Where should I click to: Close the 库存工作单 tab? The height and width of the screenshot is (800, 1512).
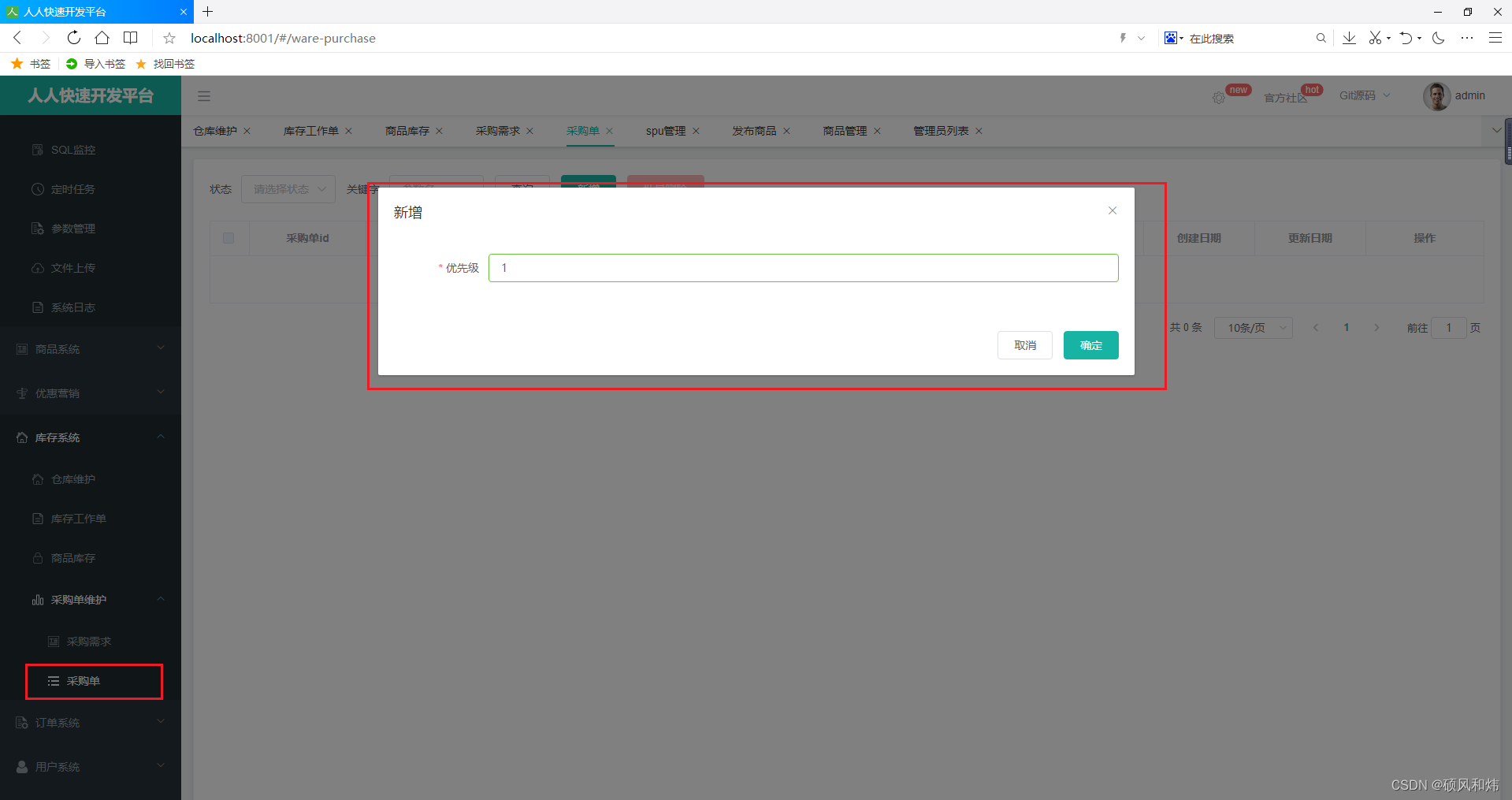tap(348, 131)
